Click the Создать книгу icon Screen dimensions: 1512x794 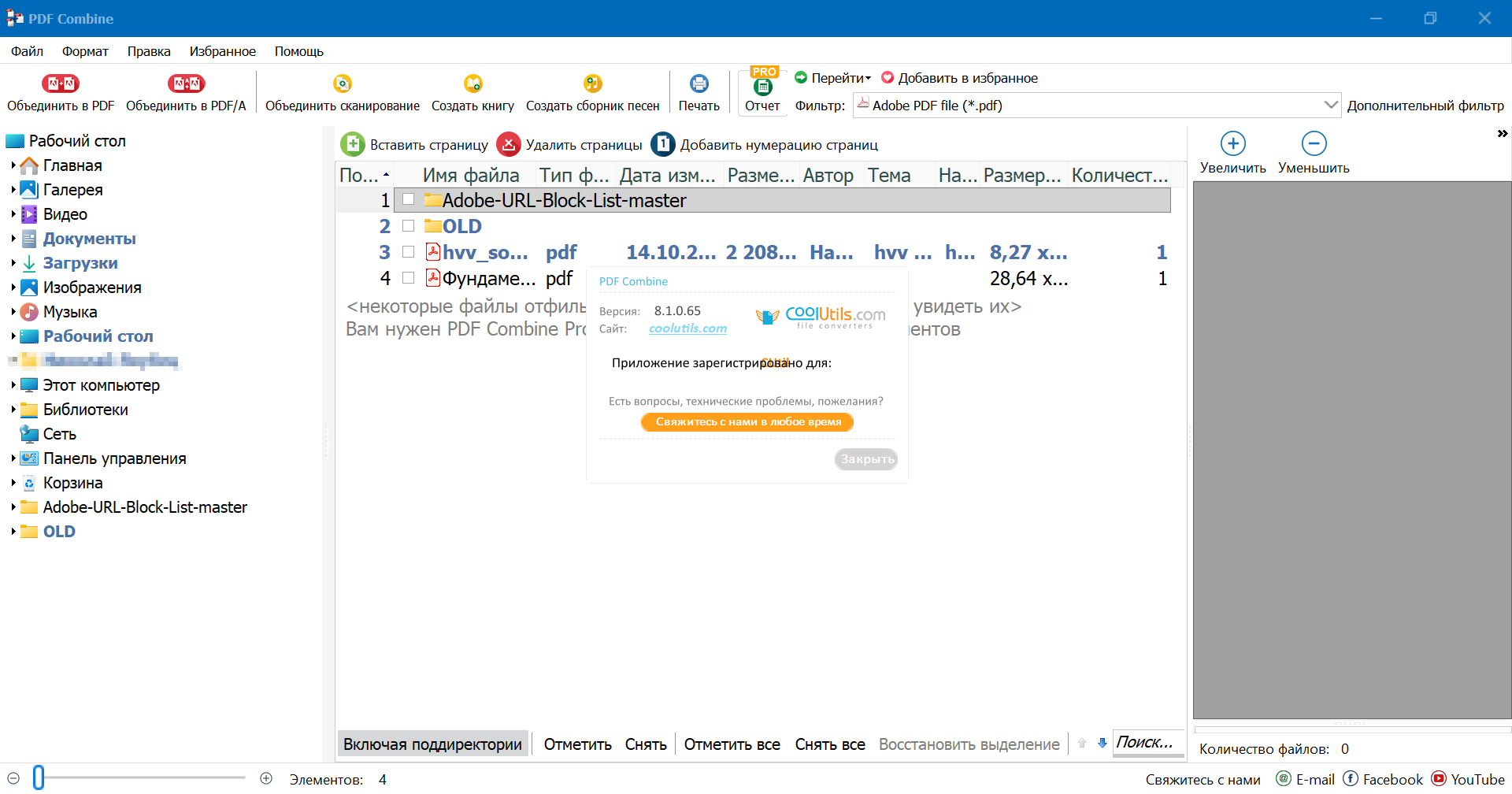[472, 83]
